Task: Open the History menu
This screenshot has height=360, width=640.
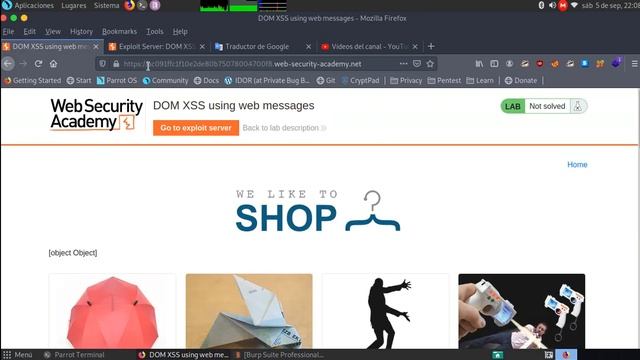Action: pyautogui.click(x=81, y=31)
